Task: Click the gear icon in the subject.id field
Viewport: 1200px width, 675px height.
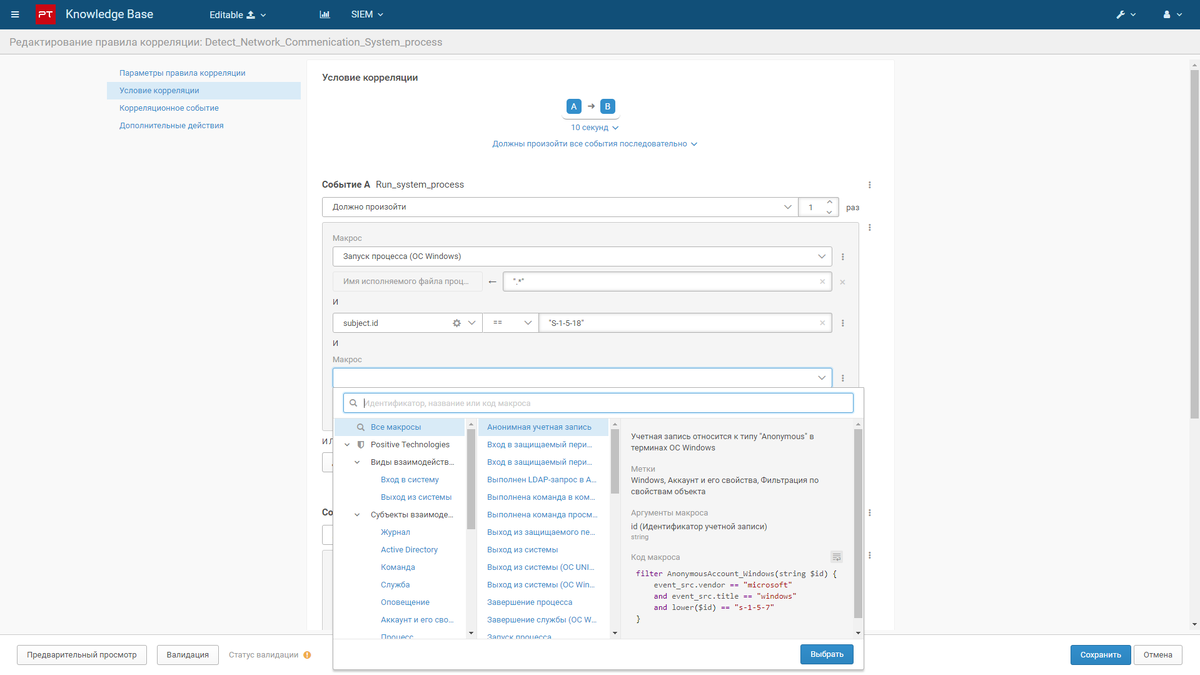Action: [457, 323]
